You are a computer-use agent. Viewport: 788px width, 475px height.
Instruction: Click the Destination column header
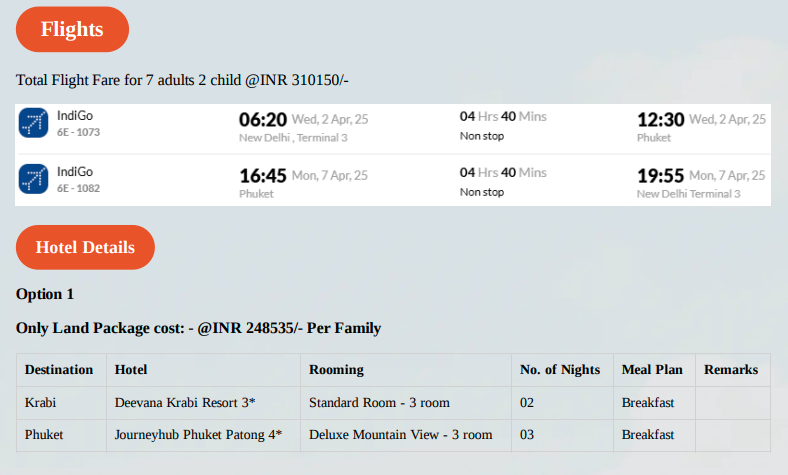tap(59, 370)
